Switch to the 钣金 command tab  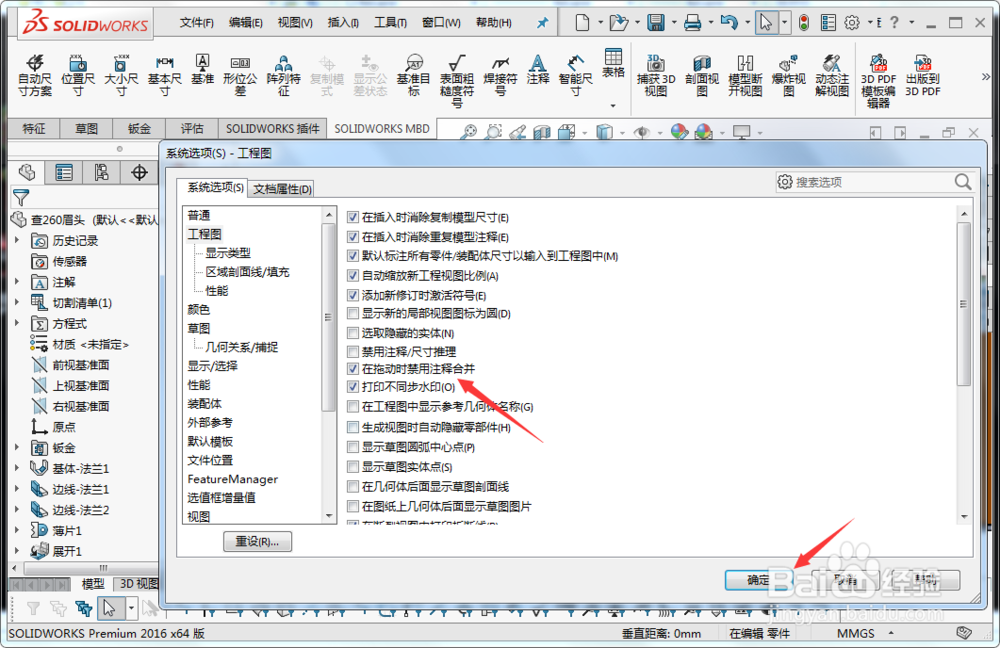point(138,129)
